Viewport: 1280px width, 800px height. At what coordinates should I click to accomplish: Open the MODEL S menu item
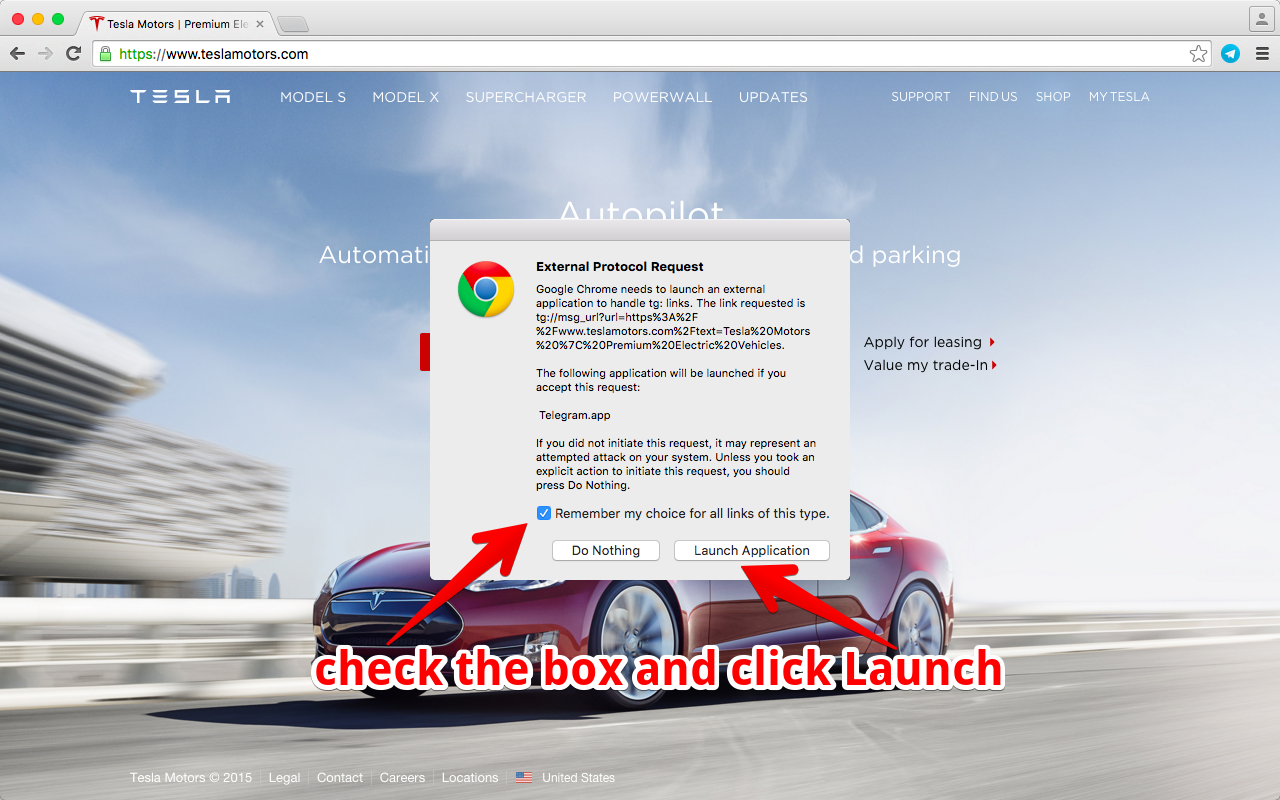pyautogui.click(x=313, y=97)
